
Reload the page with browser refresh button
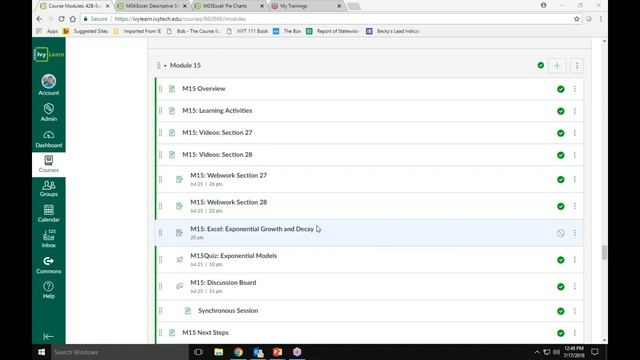click(x=61, y=19)
